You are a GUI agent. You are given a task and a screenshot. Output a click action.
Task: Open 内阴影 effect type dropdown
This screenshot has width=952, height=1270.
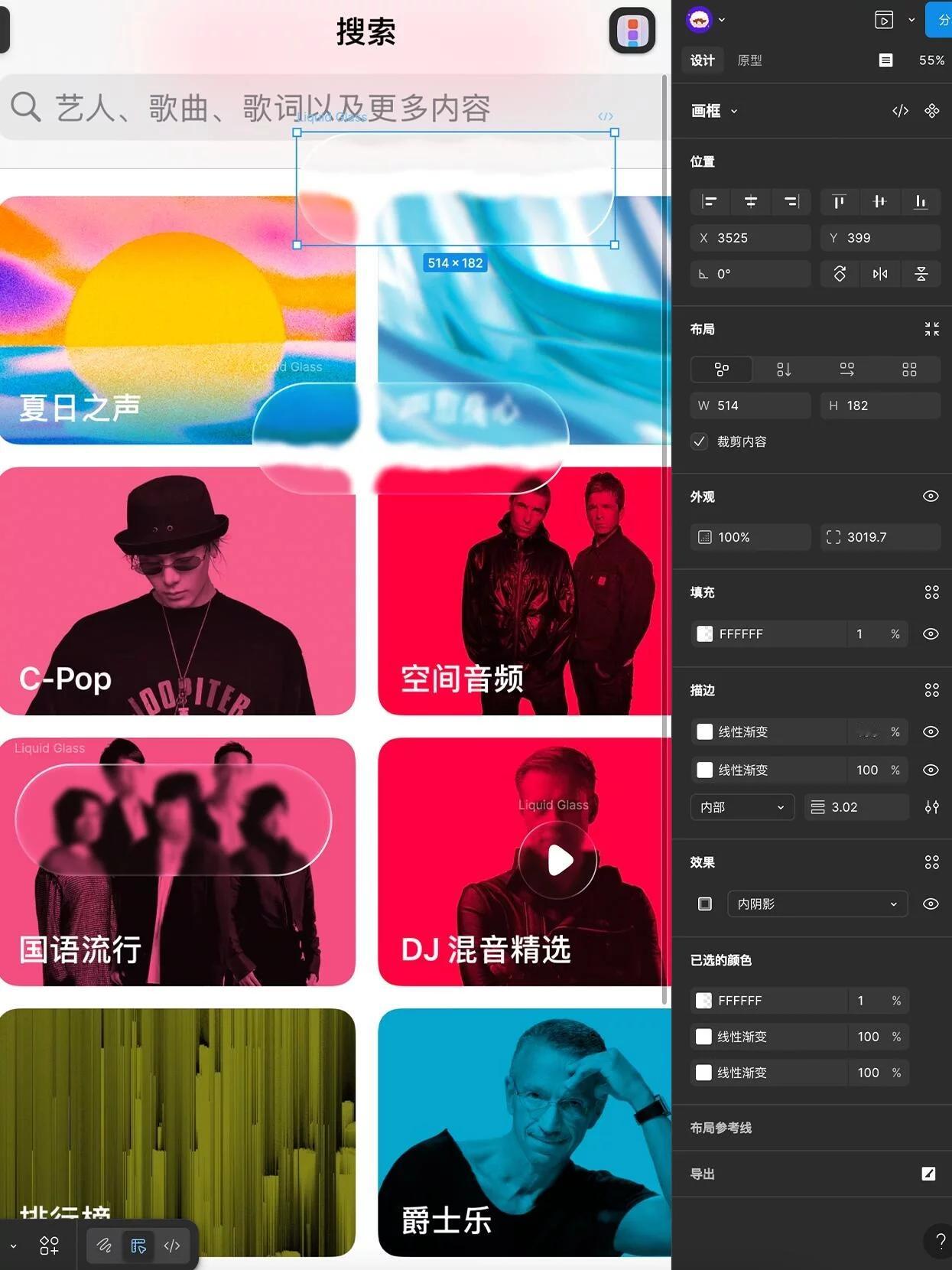click(817, 904)
